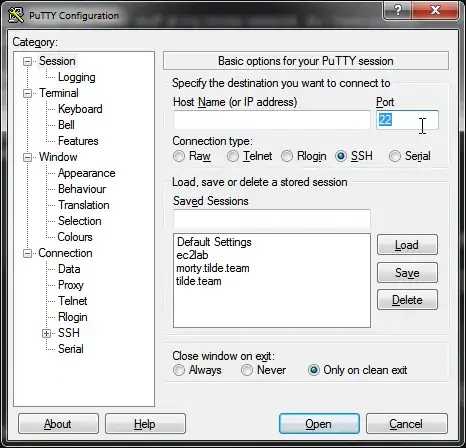Collapse the Terminal tree node

27,93
